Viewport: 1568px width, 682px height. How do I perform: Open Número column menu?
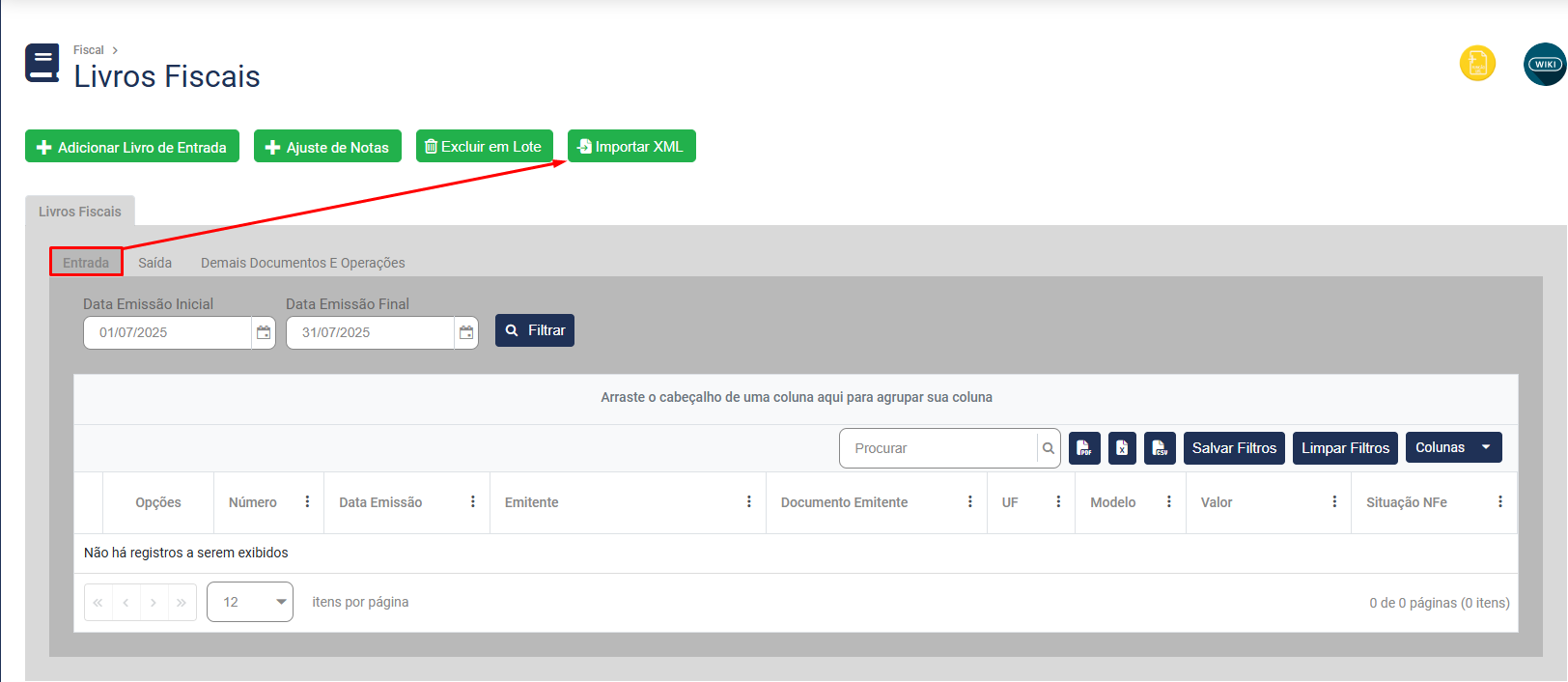tap(307, 501)
